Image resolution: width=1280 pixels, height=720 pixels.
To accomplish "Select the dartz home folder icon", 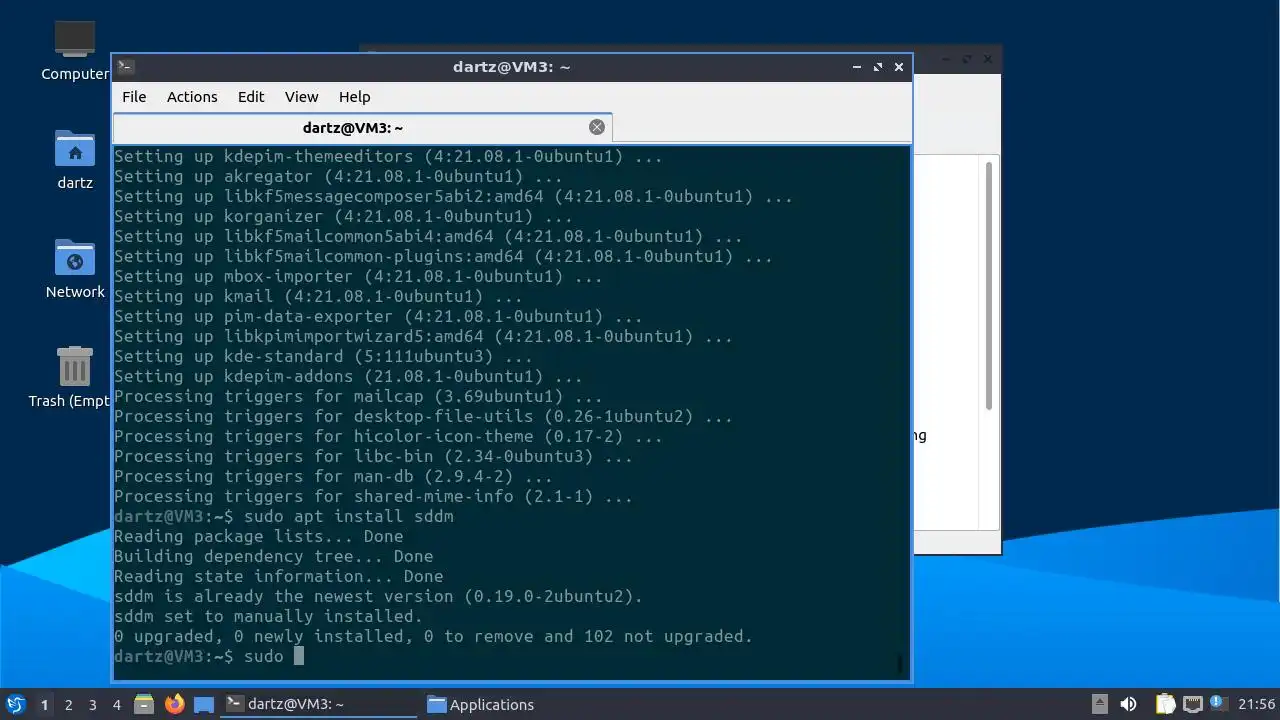I will point(75,159).
